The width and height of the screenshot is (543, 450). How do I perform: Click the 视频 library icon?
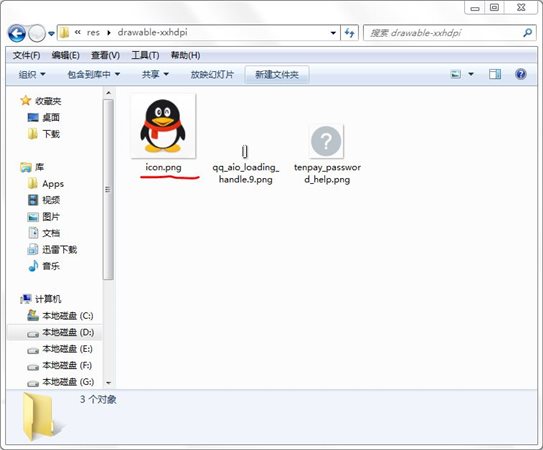click(33, 200)
